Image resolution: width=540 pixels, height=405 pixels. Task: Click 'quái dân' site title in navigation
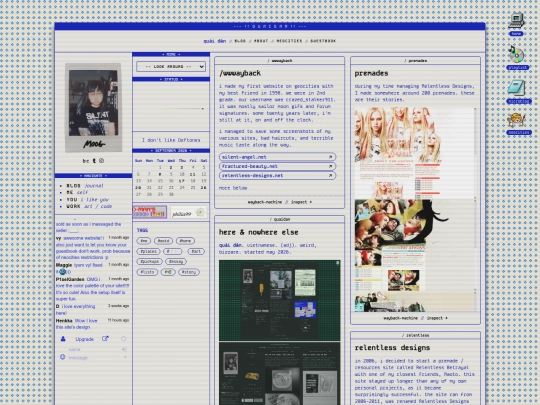(x=215, y=41)
